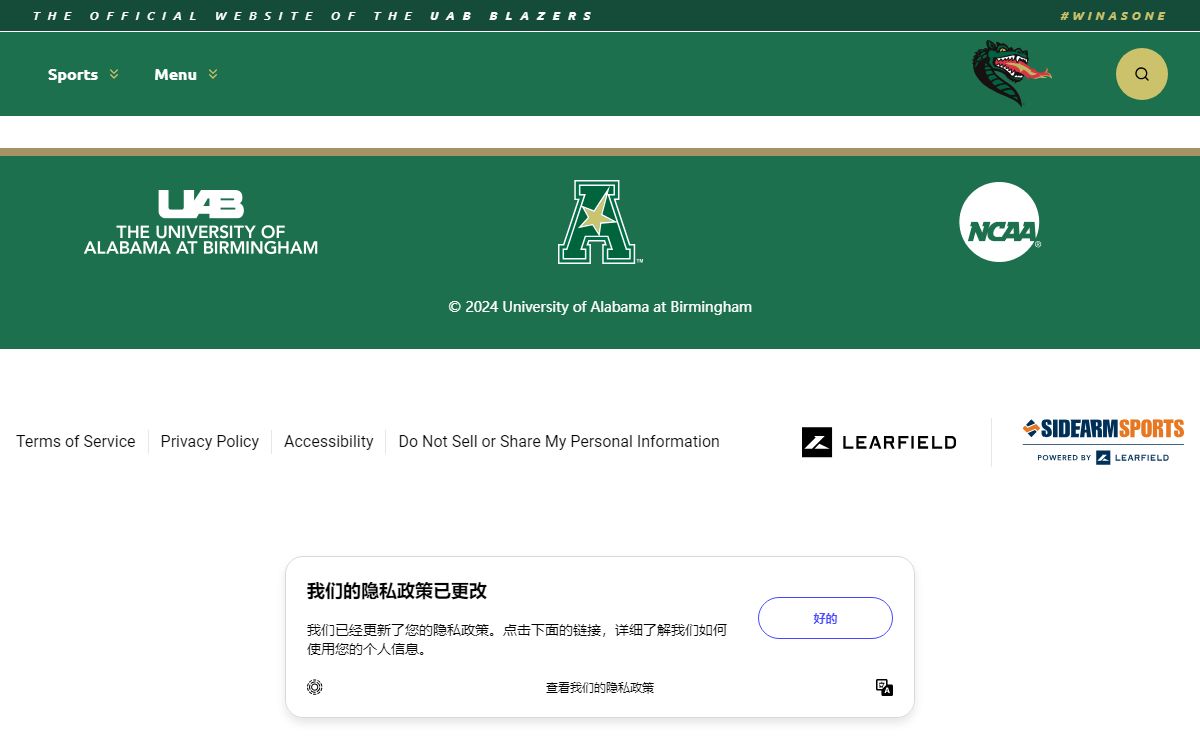Open the translate language icon in popup
The width and height of the screenshot is (1200, 740).
[x=884, y=687]
